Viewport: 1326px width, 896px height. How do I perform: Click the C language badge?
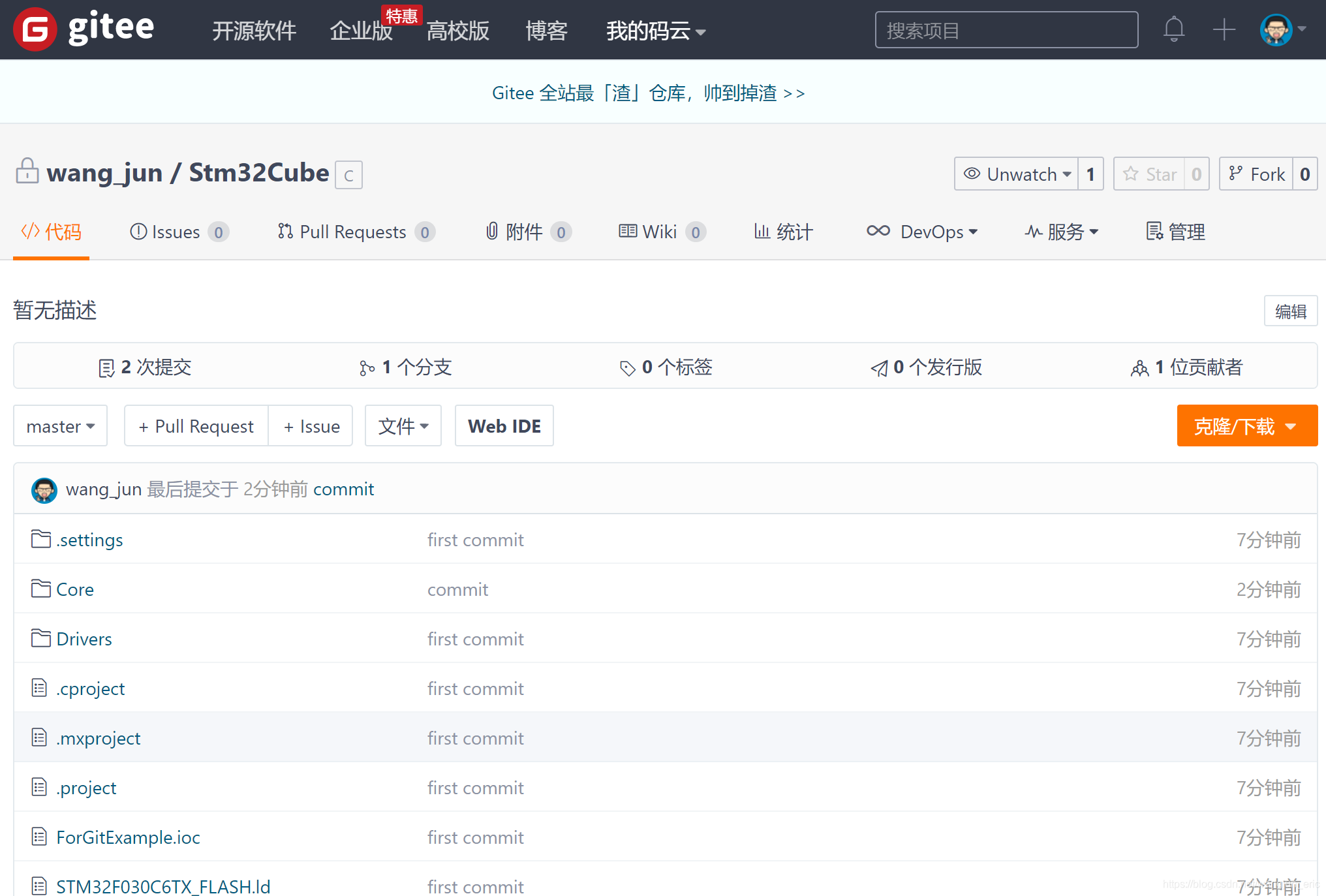(x=348, y=175)
